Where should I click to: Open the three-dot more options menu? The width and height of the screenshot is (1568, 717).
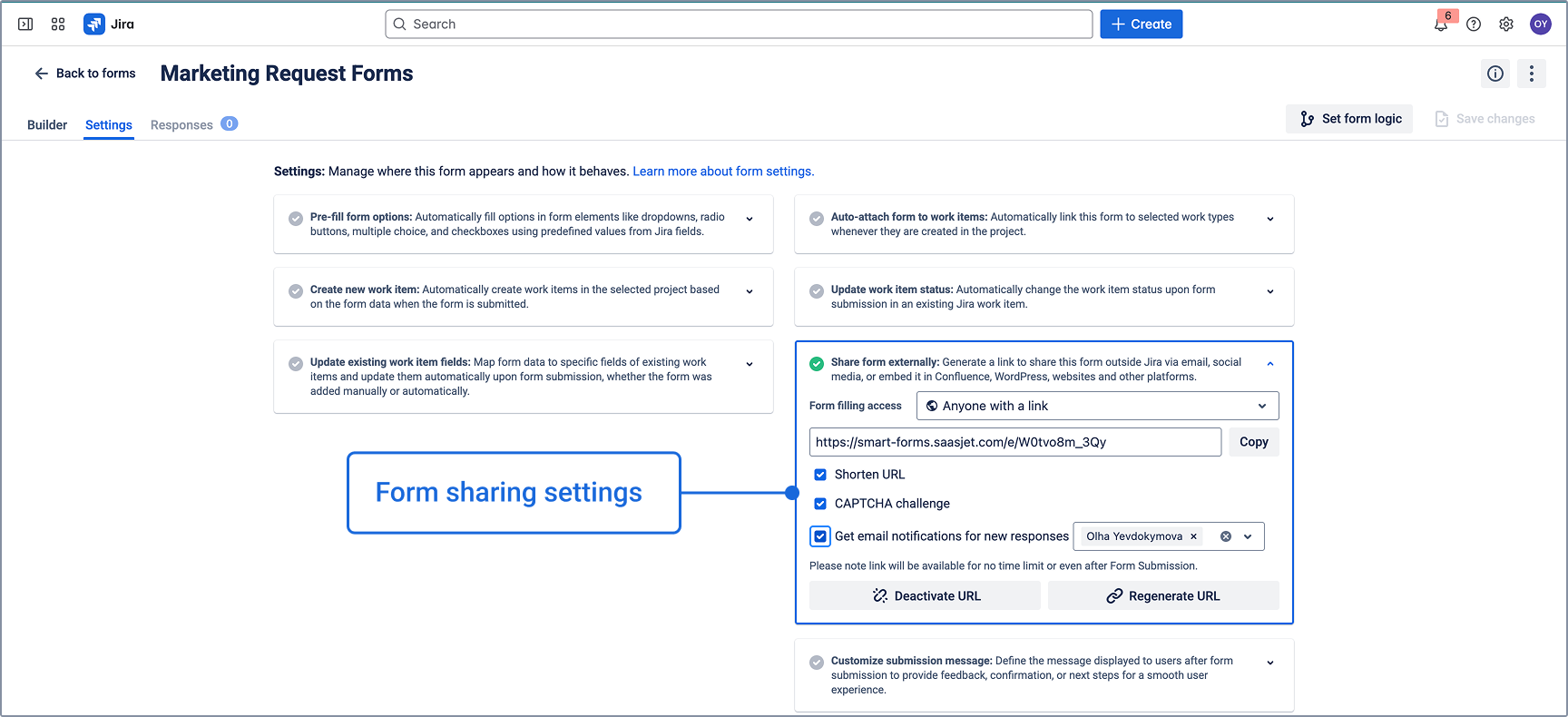(x=1532, y=74)
